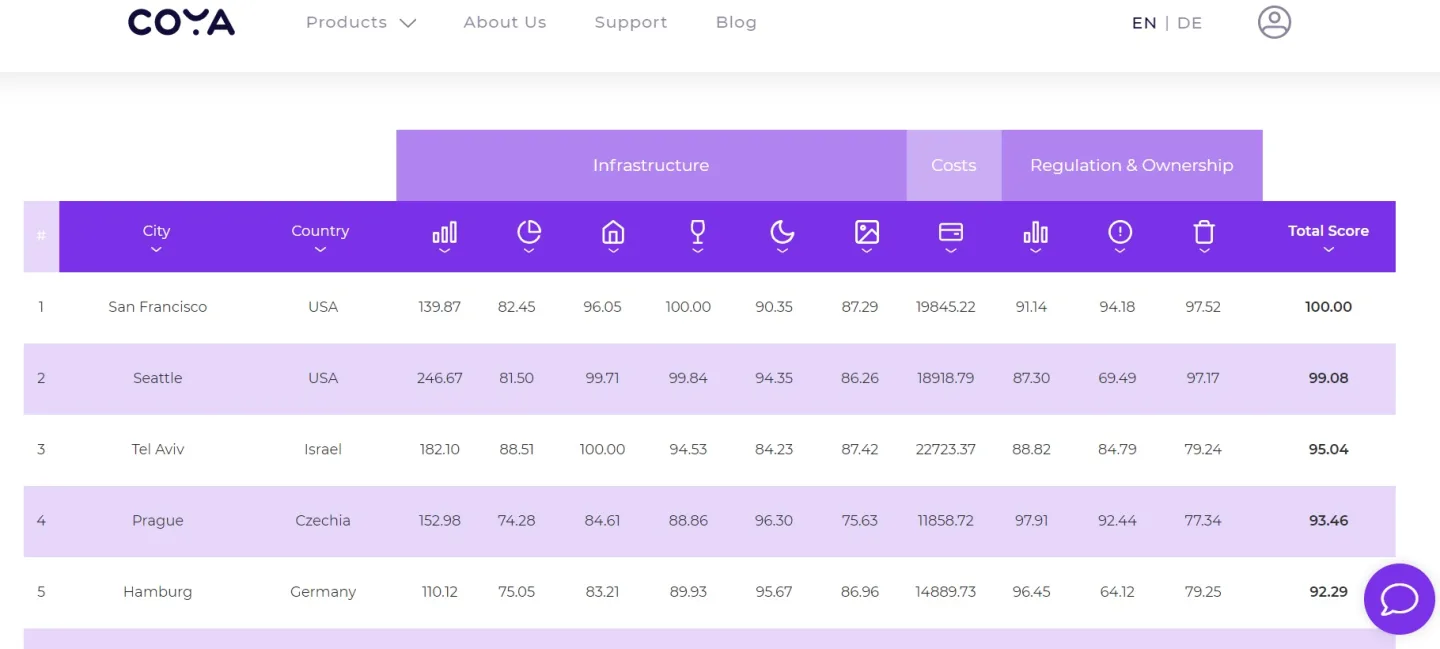Click the 18918.79 cost value
Screen dimensions: 1440x649
click(x=946, y=378)
